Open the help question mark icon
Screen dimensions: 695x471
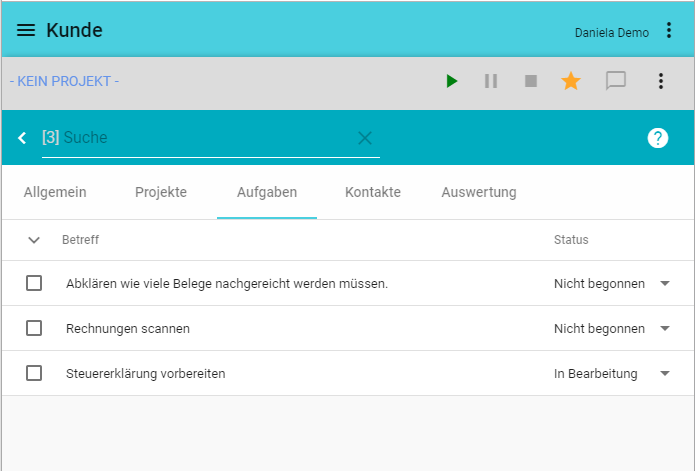coord(657,138)
